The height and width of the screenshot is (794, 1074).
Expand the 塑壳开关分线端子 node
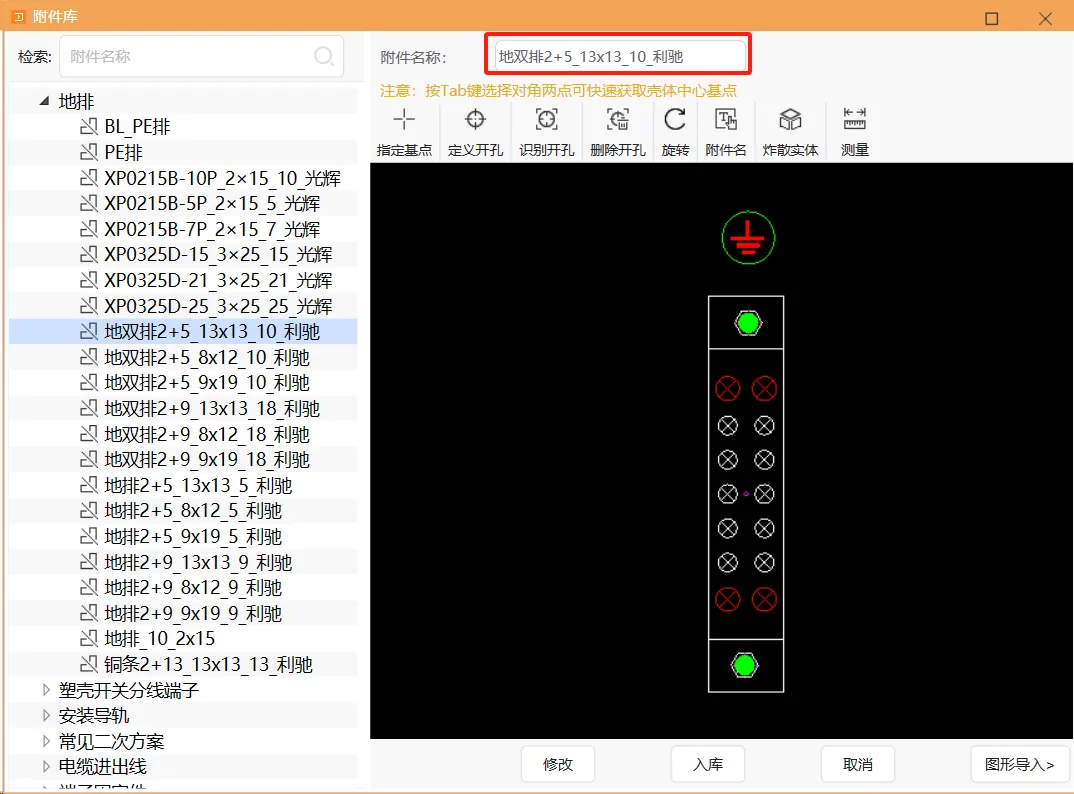(x=46, y=689)
